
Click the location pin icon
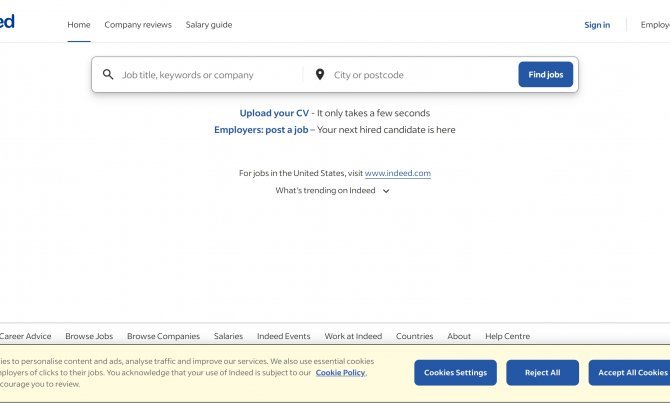pos(320,74)
